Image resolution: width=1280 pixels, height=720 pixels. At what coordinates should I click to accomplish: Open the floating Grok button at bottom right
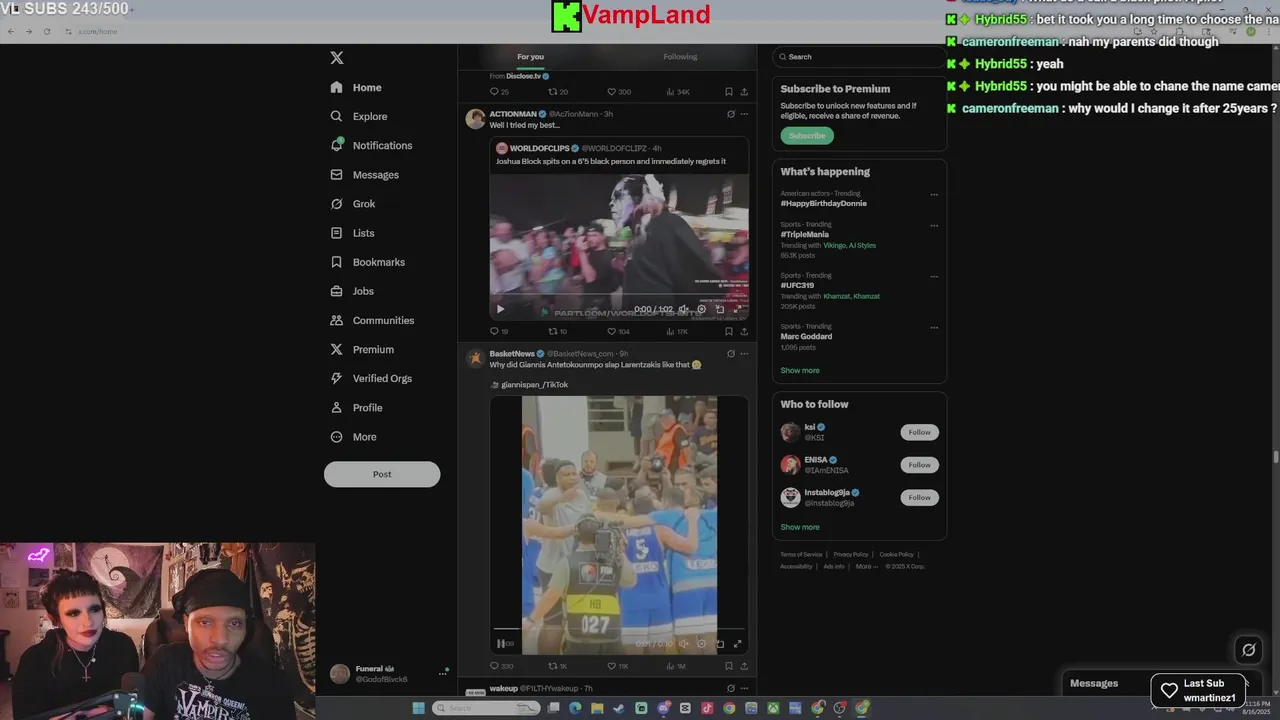(x=1248, y=650)
